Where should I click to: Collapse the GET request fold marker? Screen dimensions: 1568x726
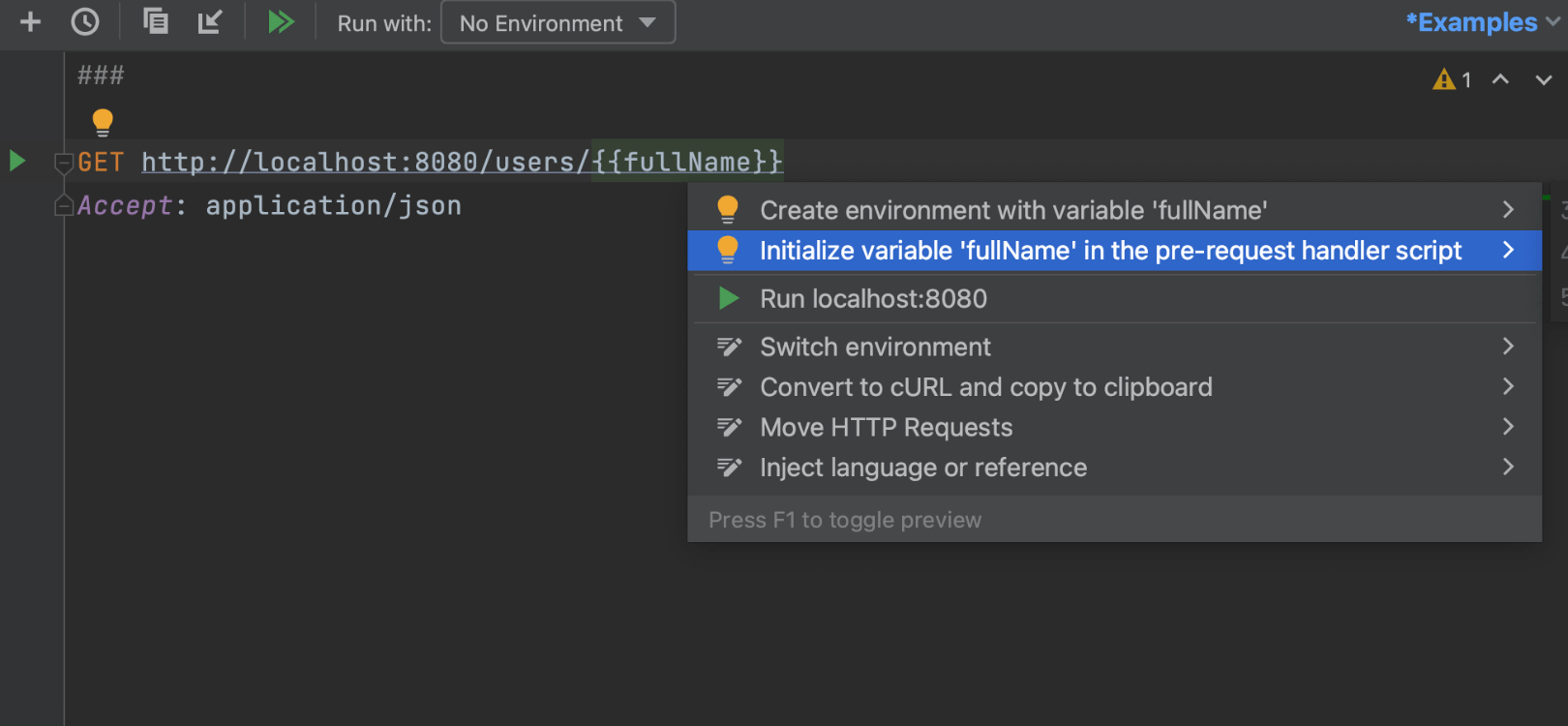click(64, 163)
